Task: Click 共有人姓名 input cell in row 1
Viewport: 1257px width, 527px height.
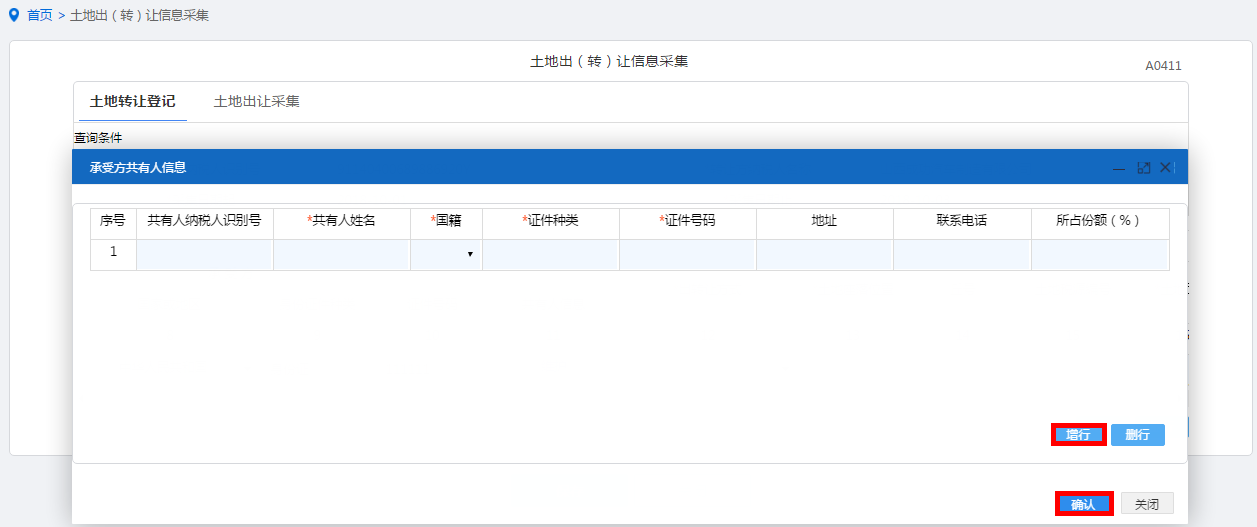Action: [x=342, y=255]
